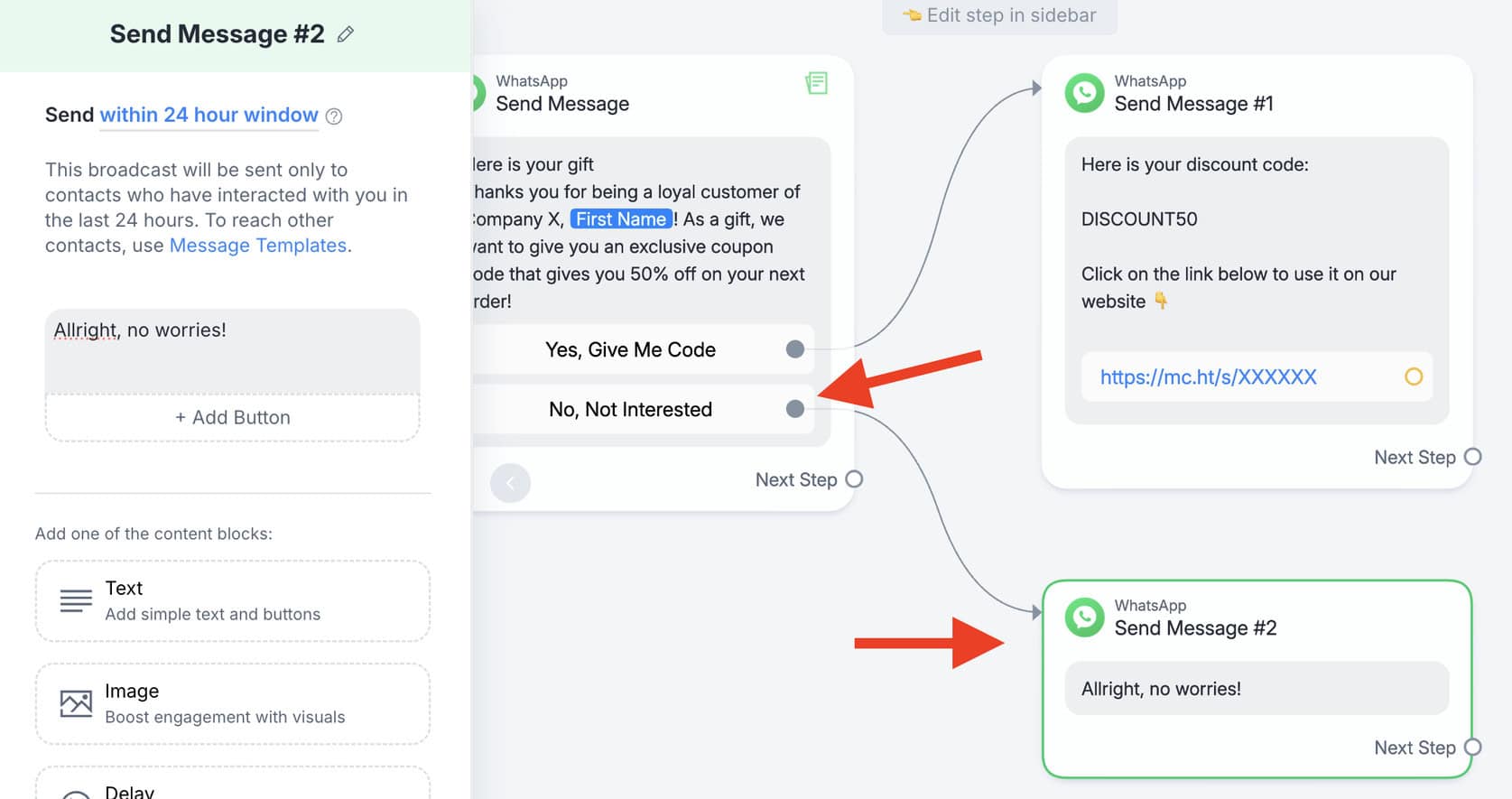Click the pencil icon to rename Send Message #2
The height and width of the screenshot is (799, 1512).
pos(346,34)
